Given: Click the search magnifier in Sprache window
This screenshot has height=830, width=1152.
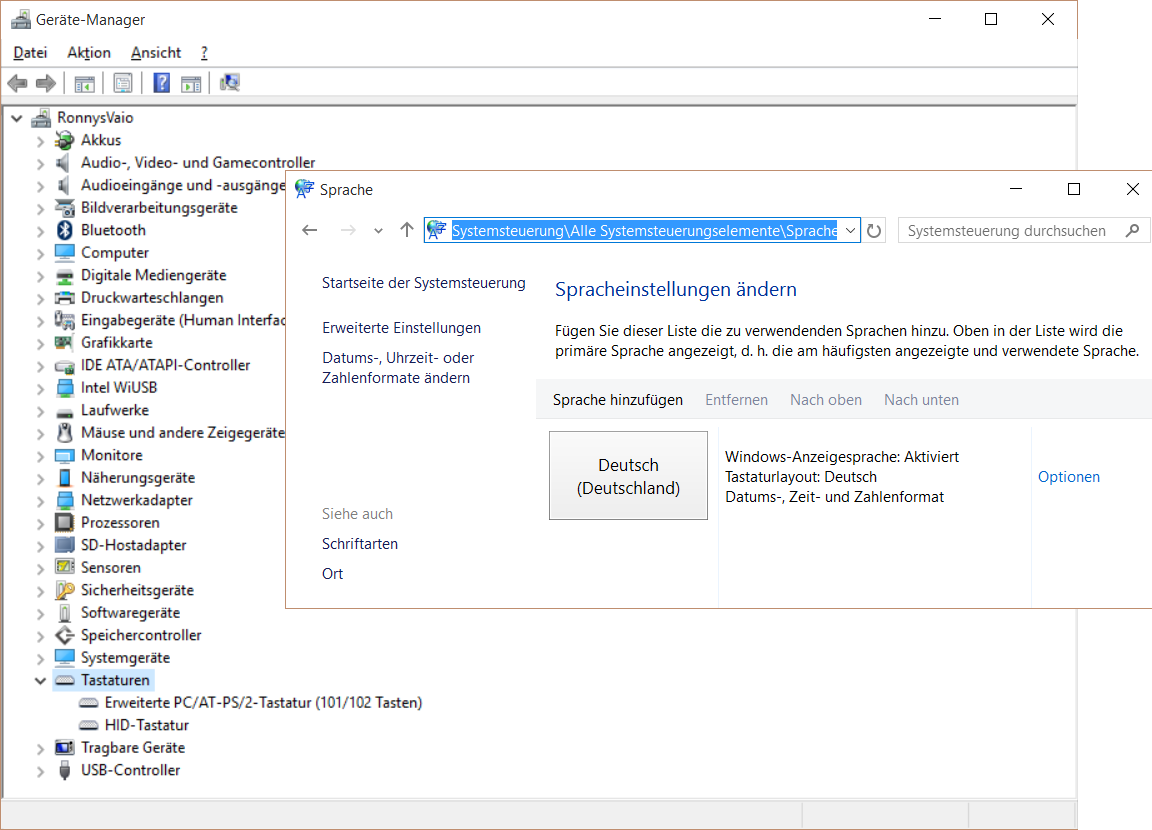Looking at the screenshot, I should click(x=1132, y=231).
